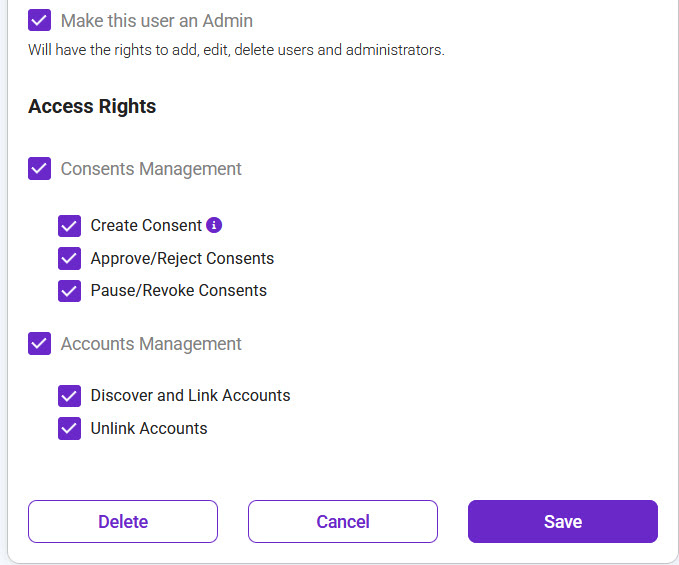Click the 'Discover and Link Accounts' label text

[x=190, y=396]
